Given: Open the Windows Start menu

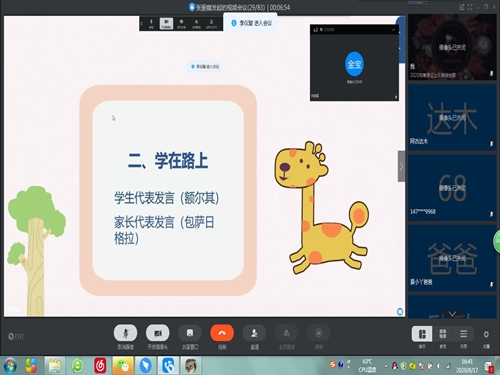Looking at the screenshot, I should click(9, 366).
